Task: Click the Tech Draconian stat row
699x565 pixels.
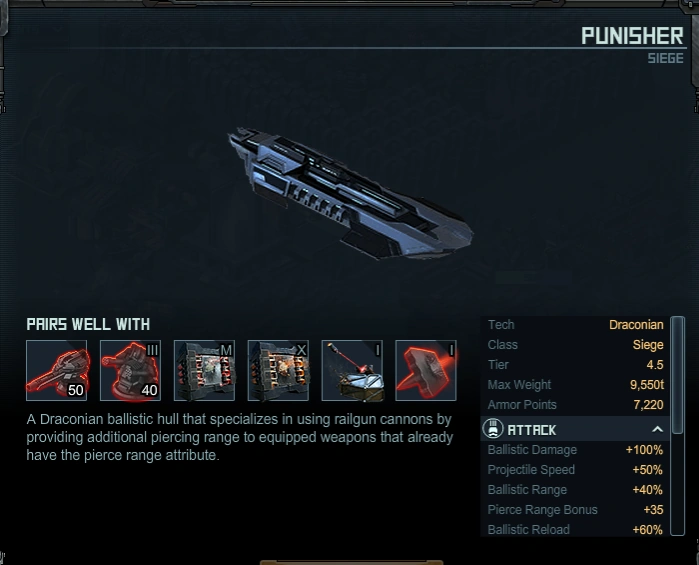Action: [575, 325]
